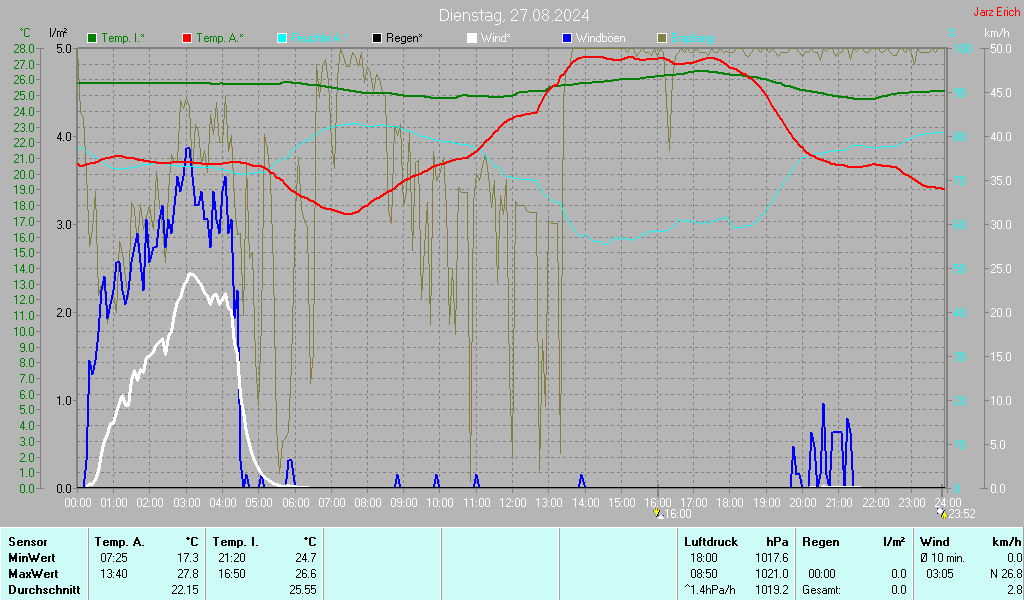Click the 'l/m²' axis unit above the chart
Image resolution: width=1024 pixels, height=600 pixels.
[x=58, y=33]
